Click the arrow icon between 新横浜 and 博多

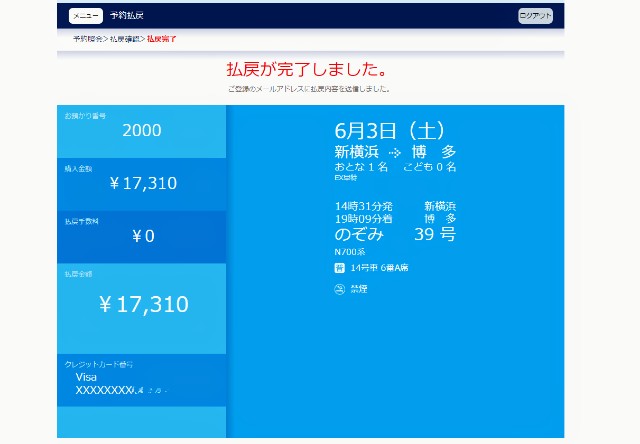pyautogui.click(x=395, y=153)
